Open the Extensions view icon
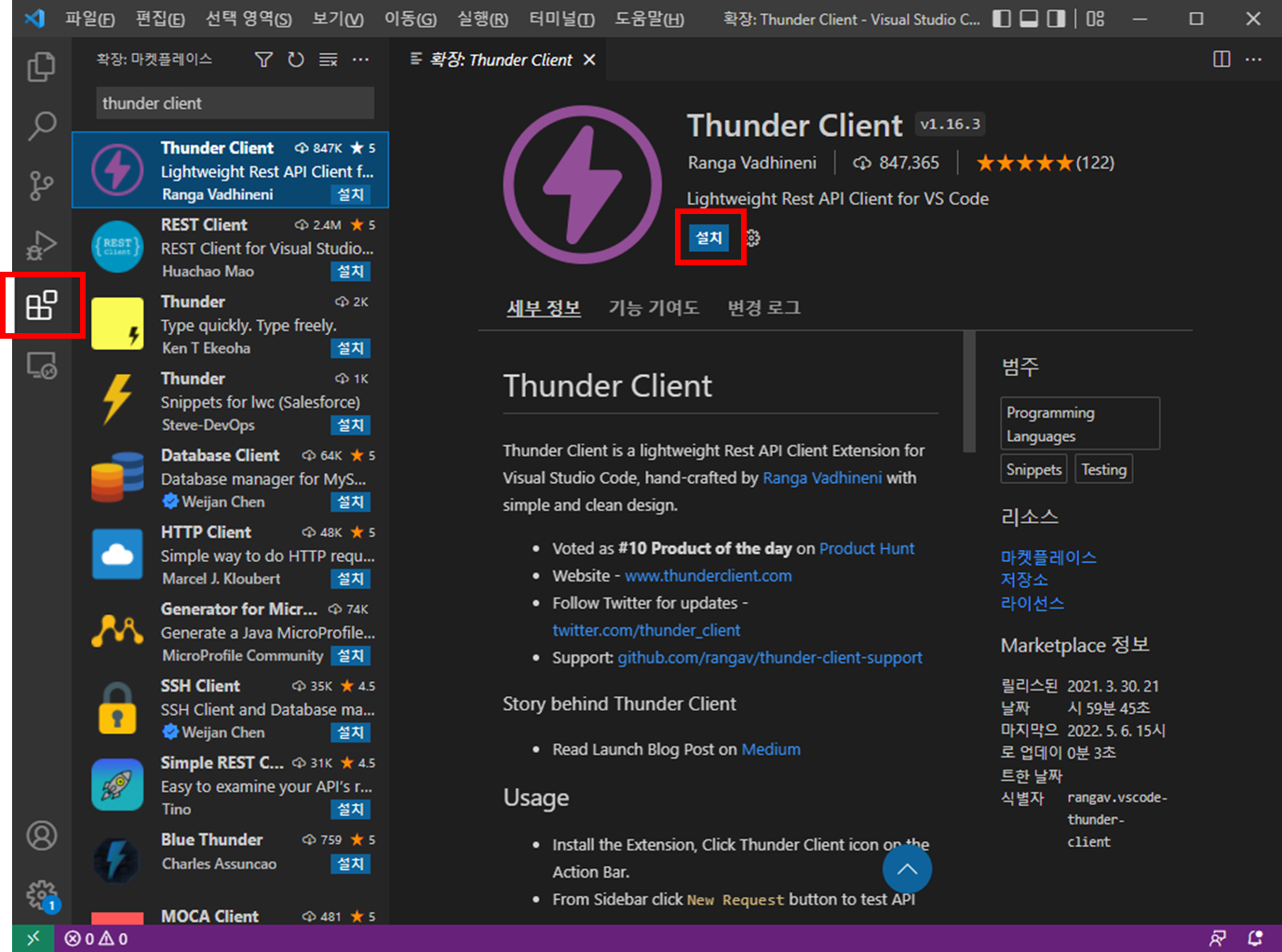 tap(41, 305)
